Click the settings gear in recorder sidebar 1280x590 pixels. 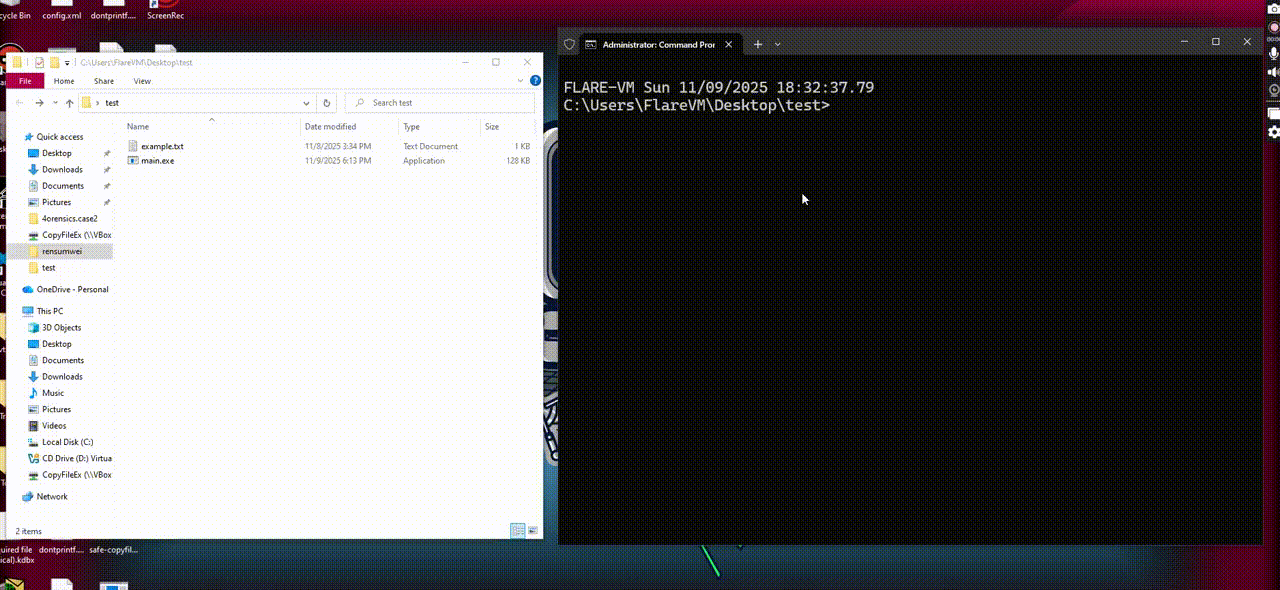click(x=1273, y=132)
